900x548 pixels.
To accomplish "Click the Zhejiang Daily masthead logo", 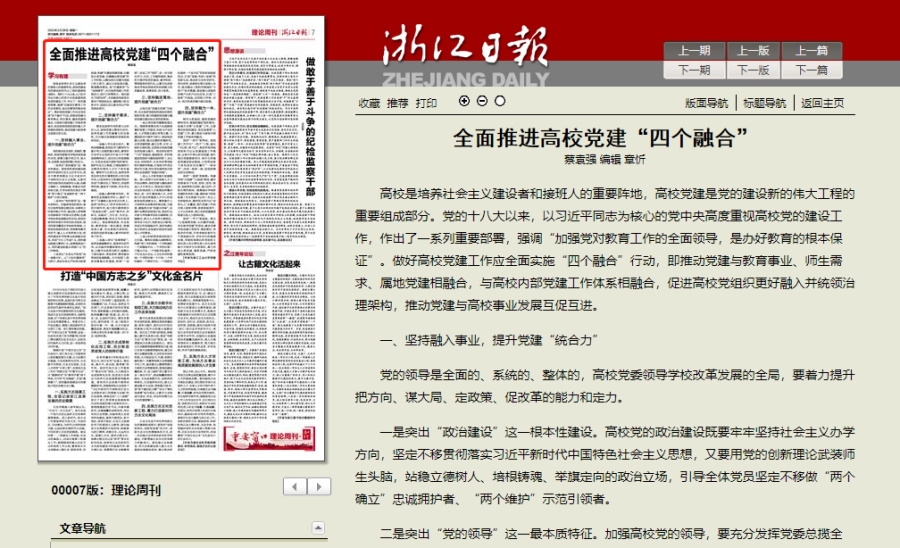I will [x=465, y=55].
